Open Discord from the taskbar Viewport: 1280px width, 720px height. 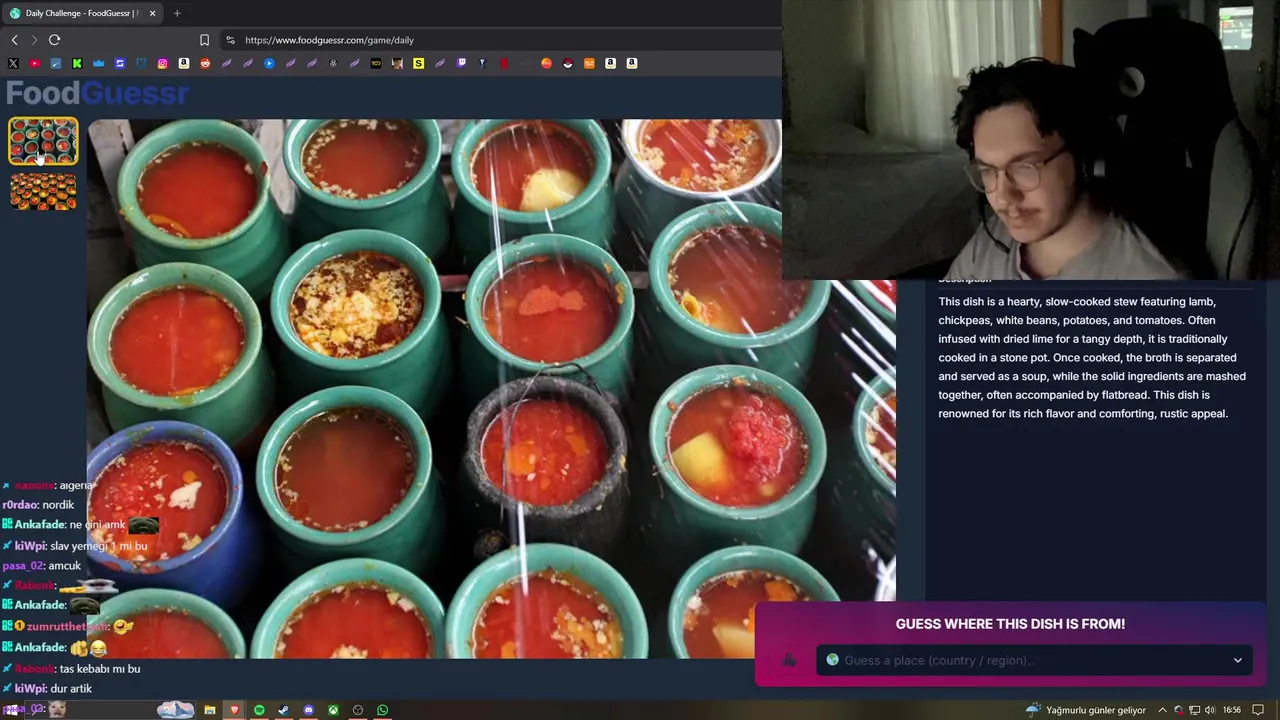tap(308, 710)
